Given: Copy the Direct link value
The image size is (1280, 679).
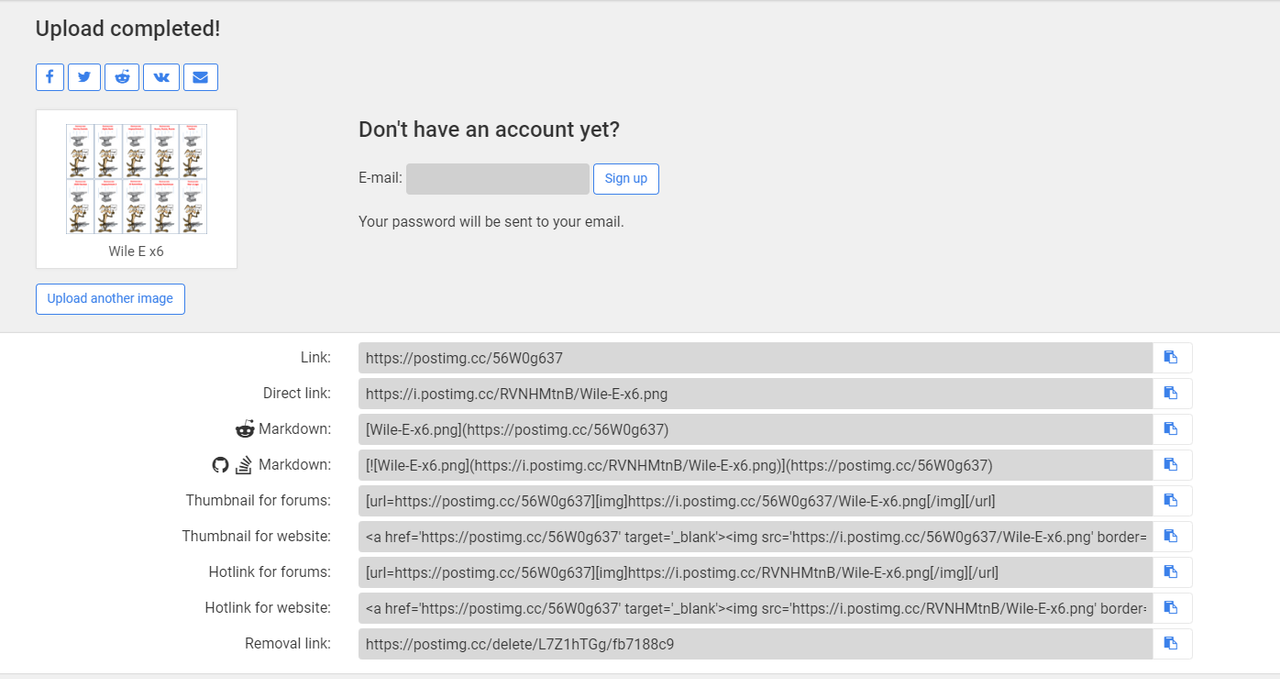Looking at the screenshot, I should pyautogui.click(x=1172, y=393).
